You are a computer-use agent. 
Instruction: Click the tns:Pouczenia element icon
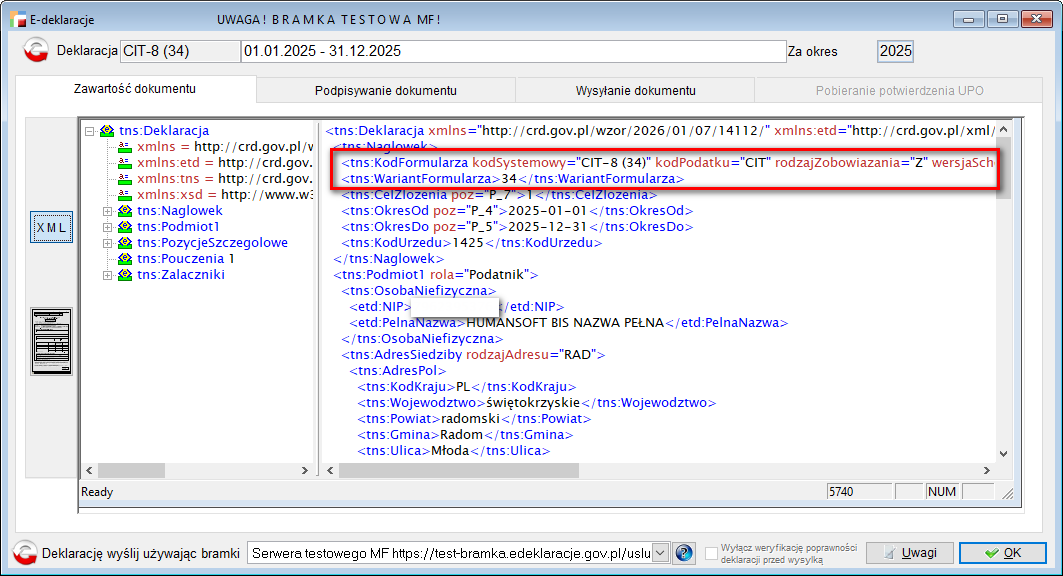click(124, 259)
